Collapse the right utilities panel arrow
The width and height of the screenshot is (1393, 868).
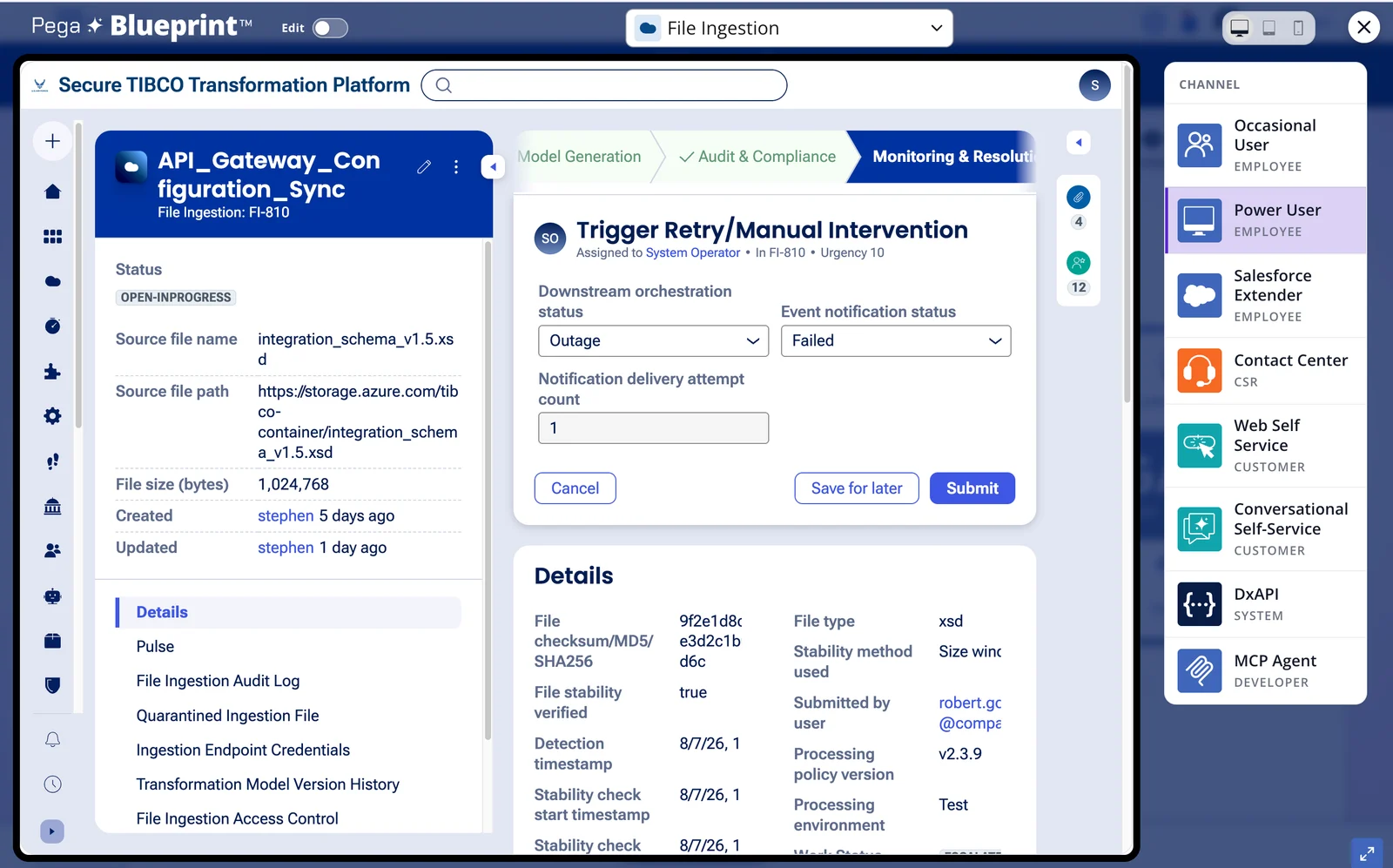(x=1079, y=142)
